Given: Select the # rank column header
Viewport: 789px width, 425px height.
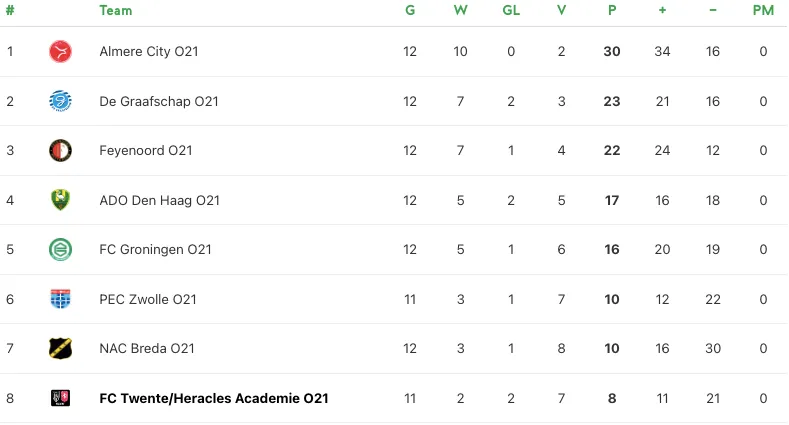Looking at the screenshot, I should 10,11.
